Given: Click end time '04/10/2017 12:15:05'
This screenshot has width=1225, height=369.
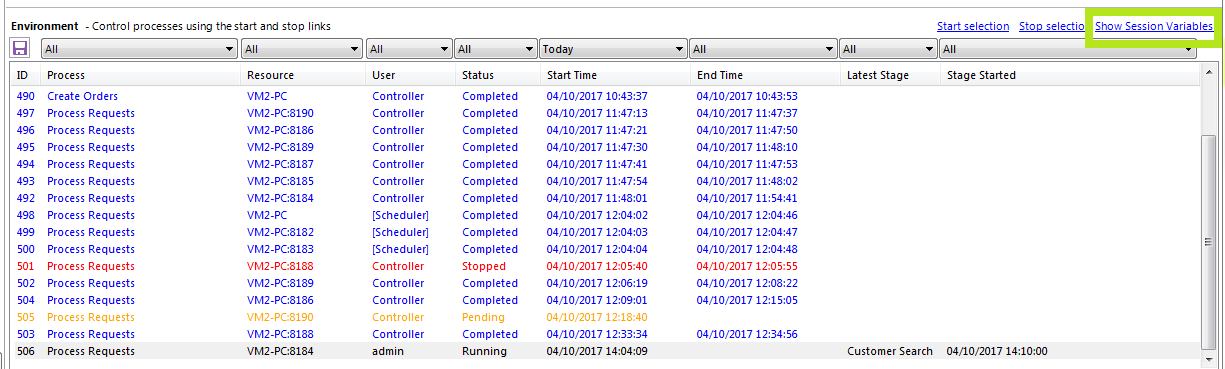Looking at the screenshot, I should [x=747, y=300].
